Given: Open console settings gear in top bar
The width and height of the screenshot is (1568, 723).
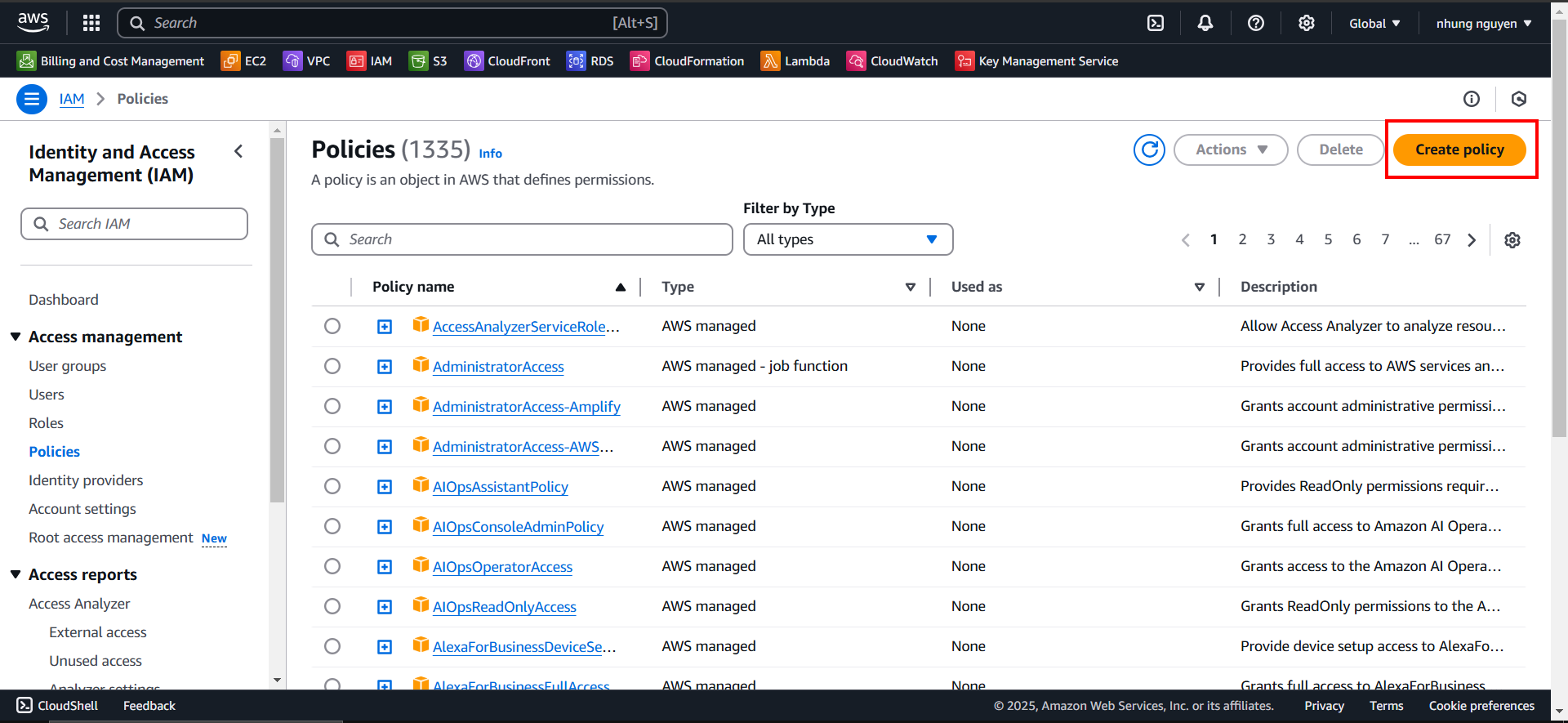Looking at the screenshot, I should [x=1307, y=23].
